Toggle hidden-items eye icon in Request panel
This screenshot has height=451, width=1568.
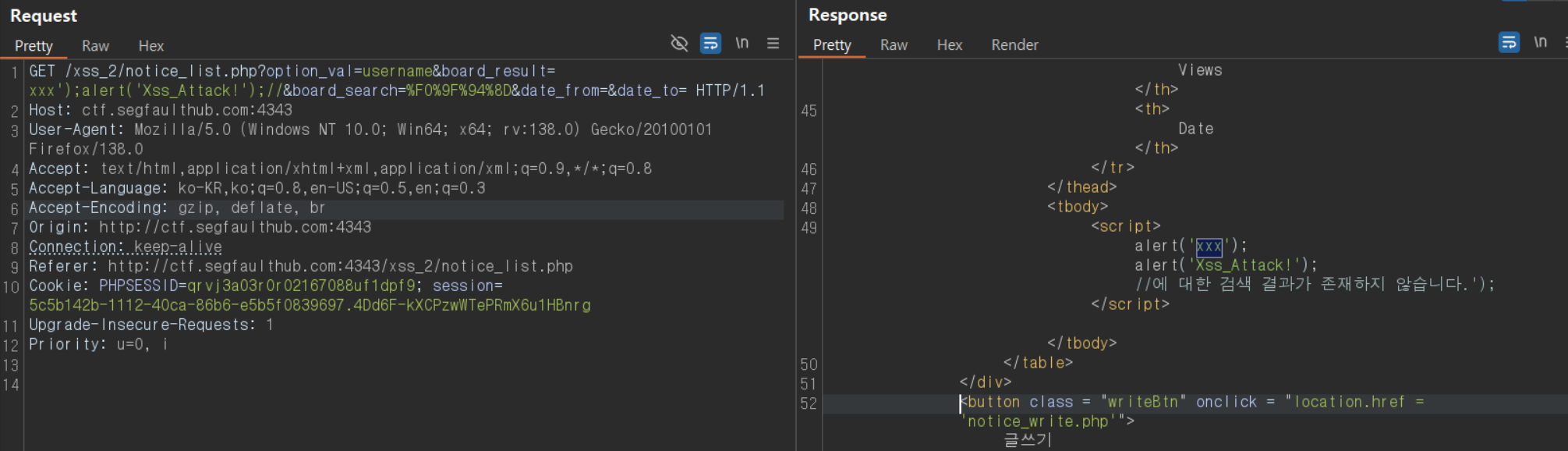679,44
